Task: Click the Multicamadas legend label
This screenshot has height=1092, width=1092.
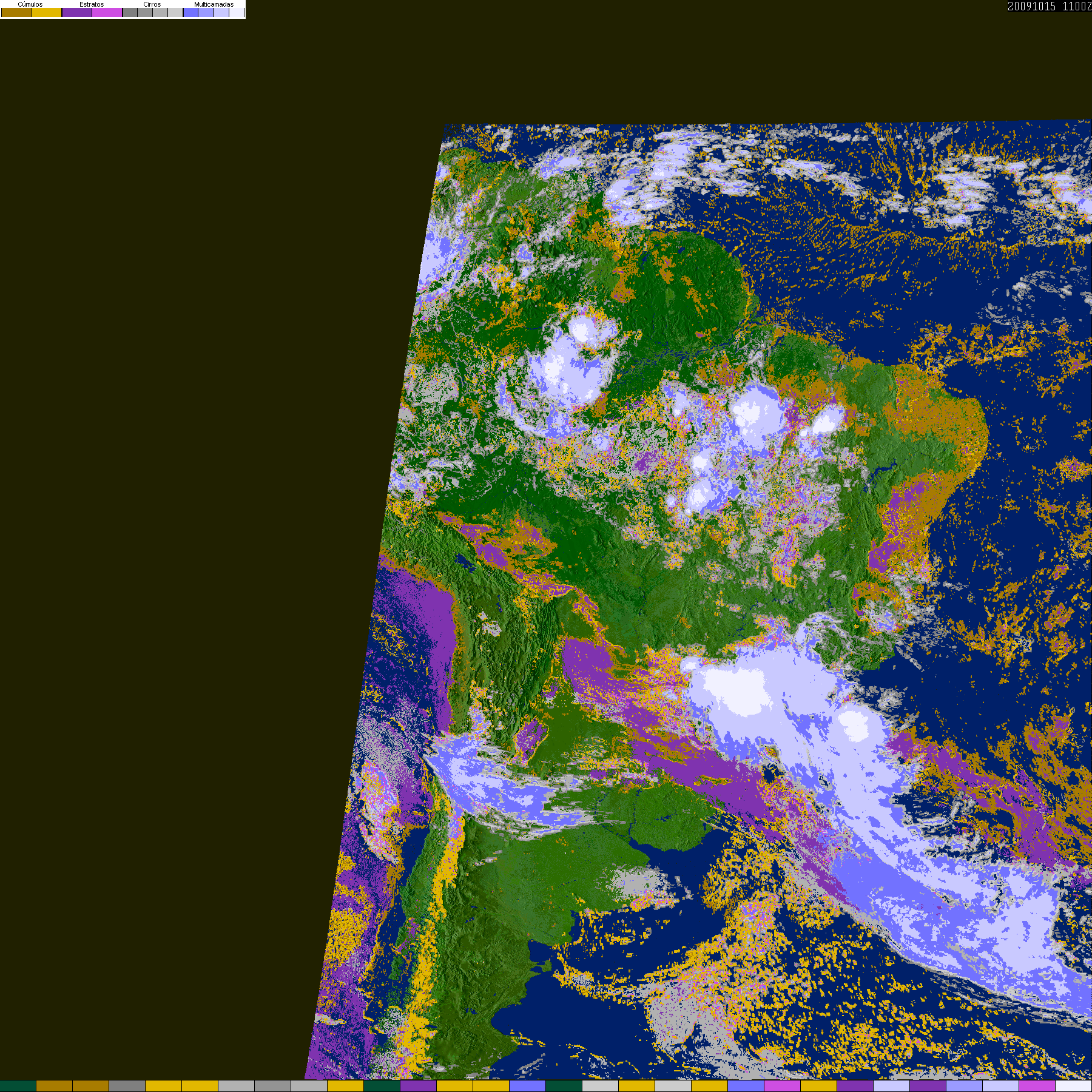Action: [x=214, y=4]
